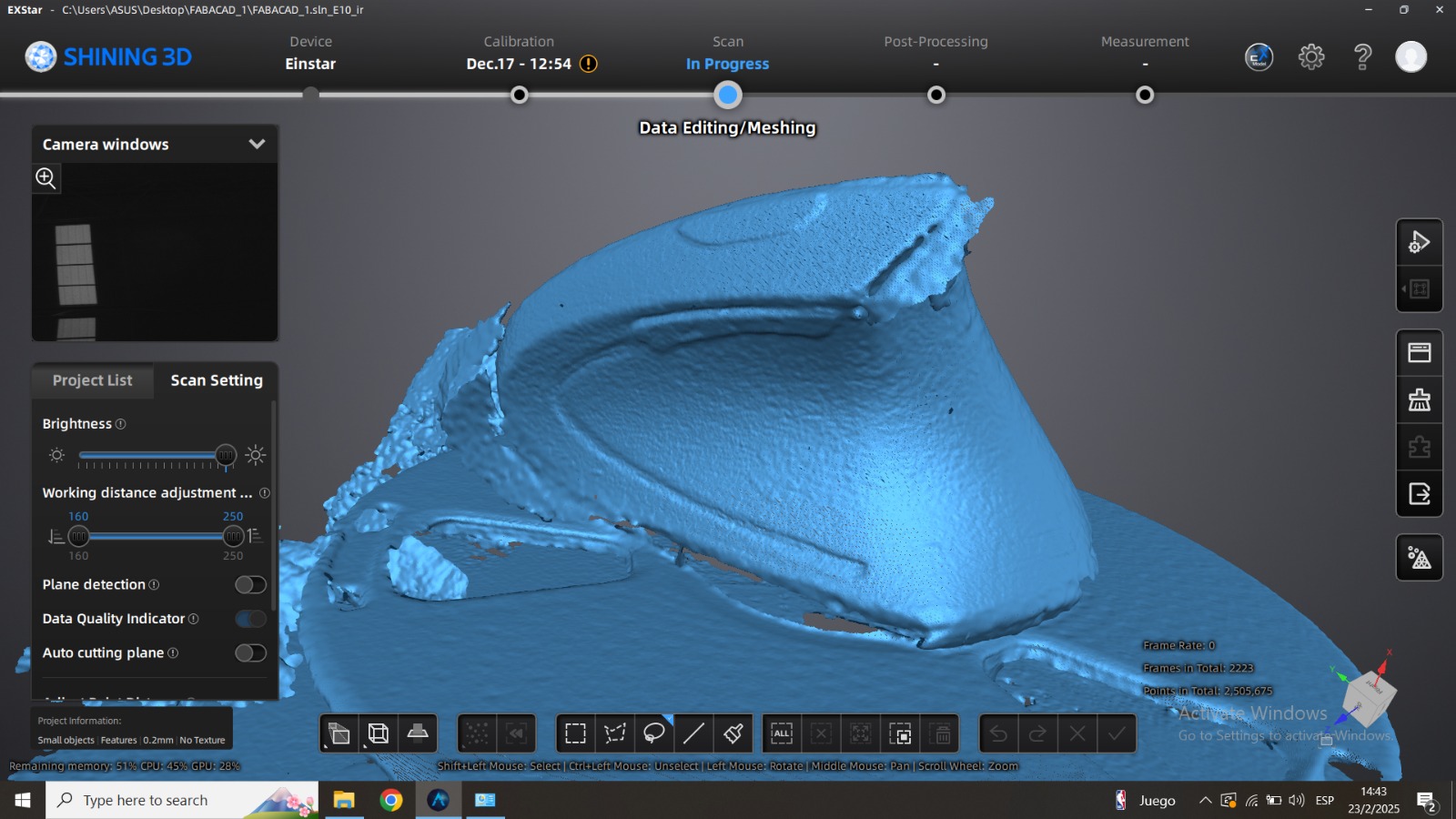
Task: Click the 'Remaining memory: 51%' status text
Action: tap(72, 766)
